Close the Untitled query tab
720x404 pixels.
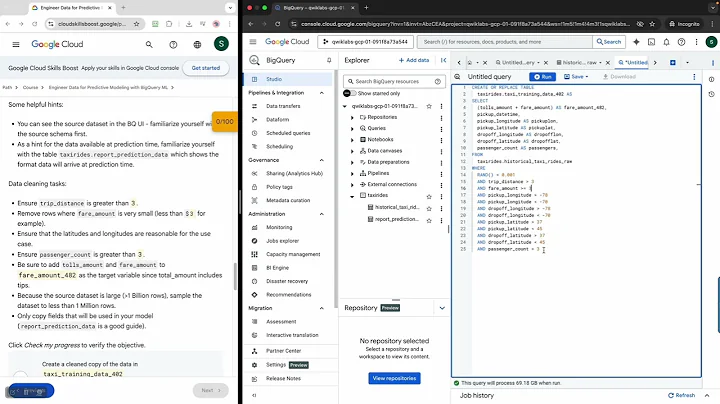[x=546, y=62]
